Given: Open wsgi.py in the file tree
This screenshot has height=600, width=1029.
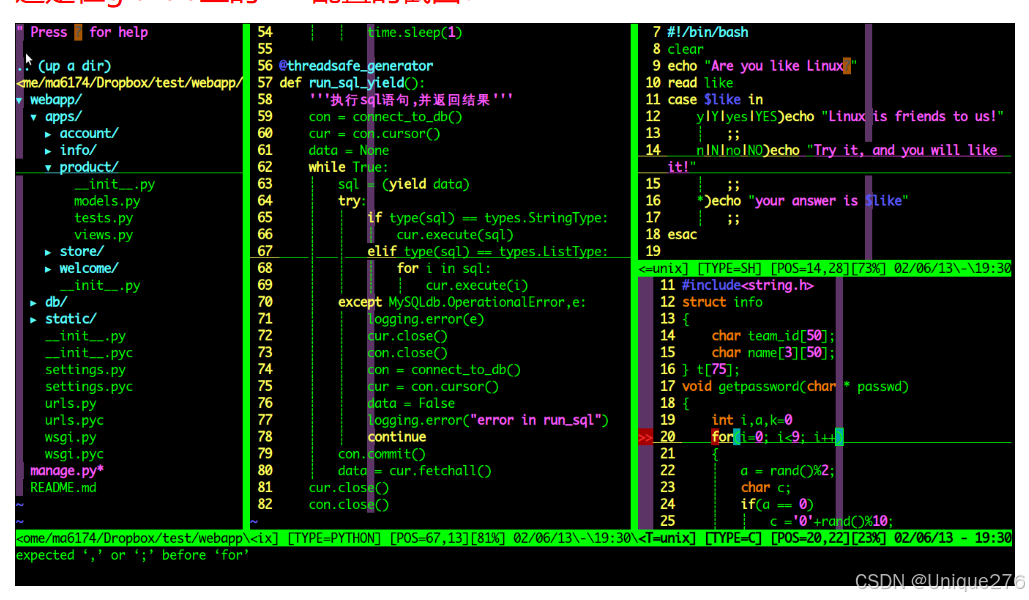Looking at the screenshot, I should click(x=70, y=437).
